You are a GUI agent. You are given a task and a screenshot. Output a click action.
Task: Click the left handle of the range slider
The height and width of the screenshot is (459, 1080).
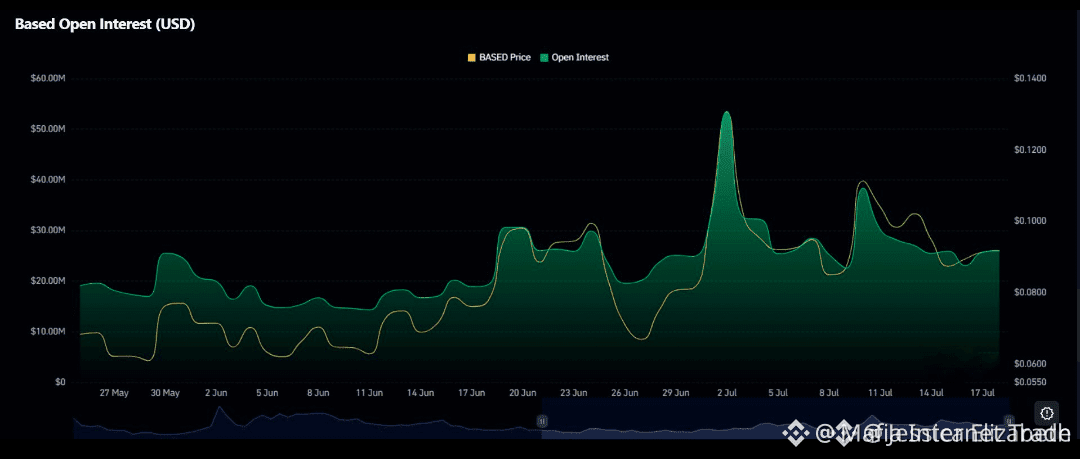coord(542,420)
